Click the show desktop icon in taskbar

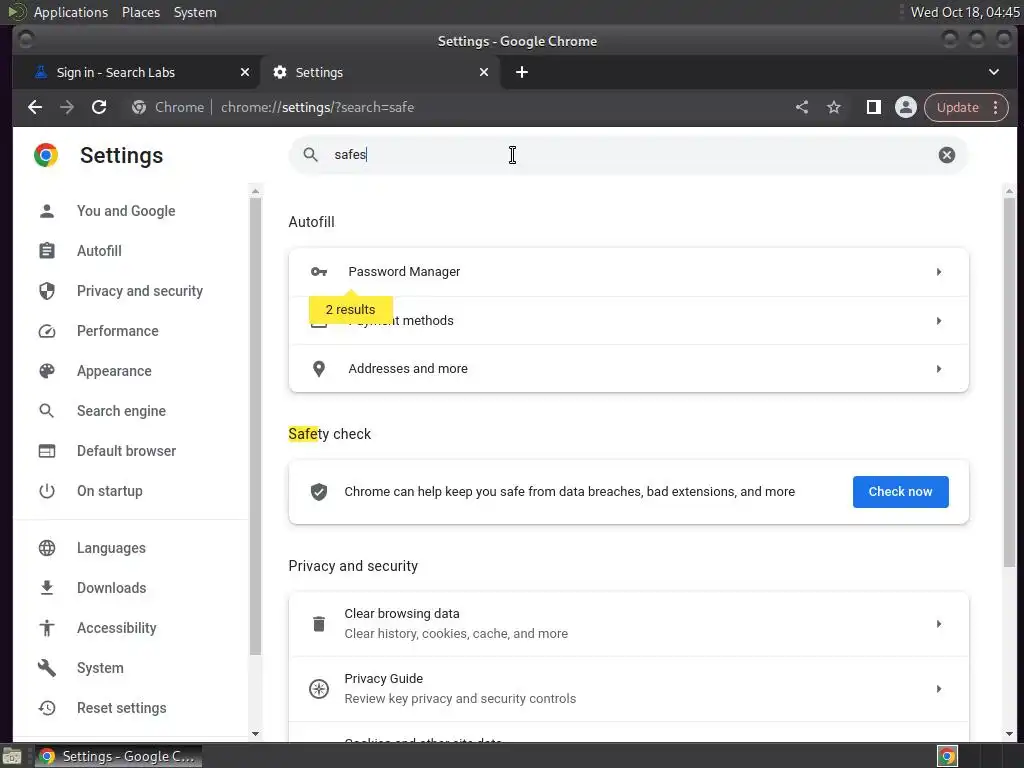(x=11, y=757)
